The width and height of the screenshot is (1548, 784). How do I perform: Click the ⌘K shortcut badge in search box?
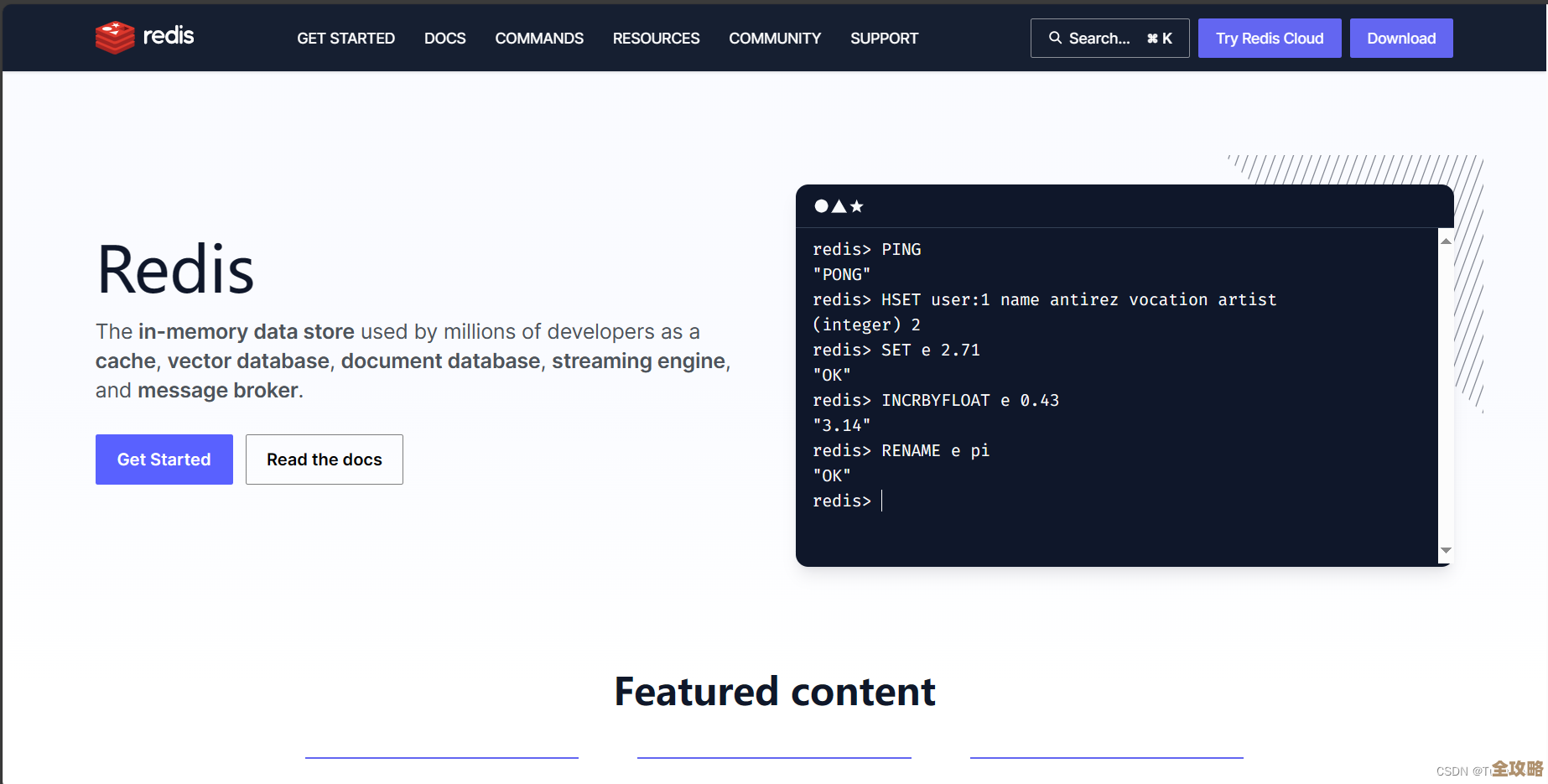pos(1159,39)
